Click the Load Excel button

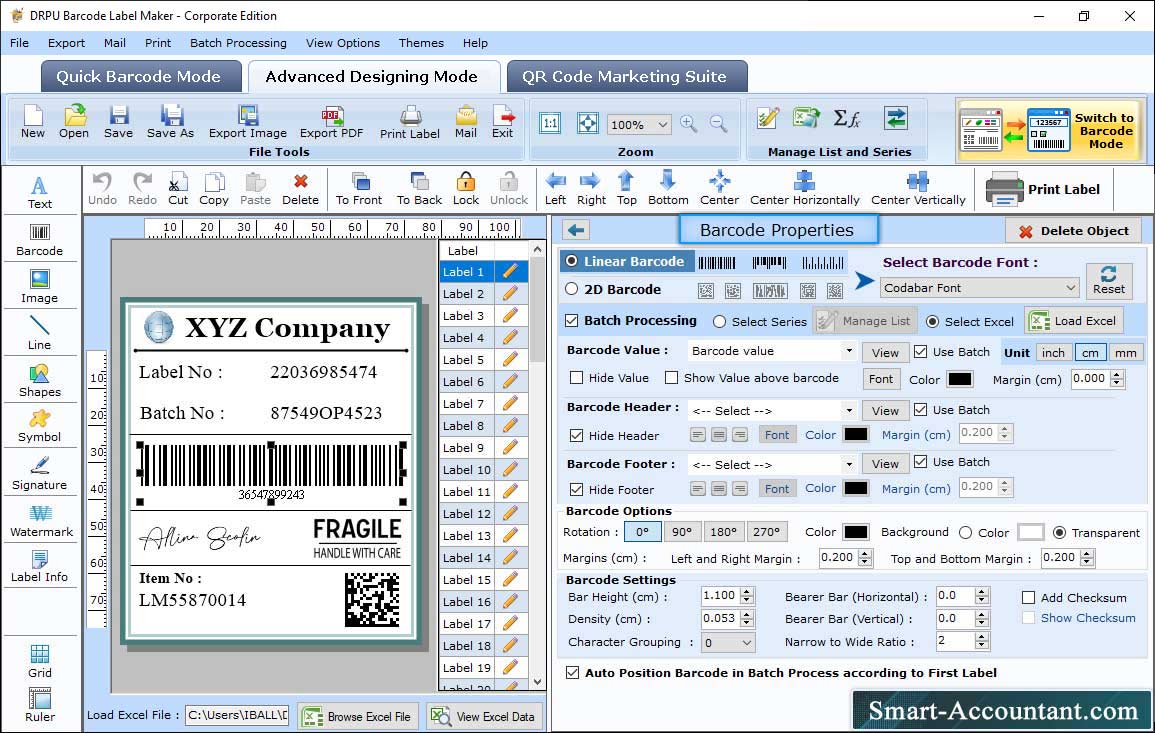(x=1074, y=320)
